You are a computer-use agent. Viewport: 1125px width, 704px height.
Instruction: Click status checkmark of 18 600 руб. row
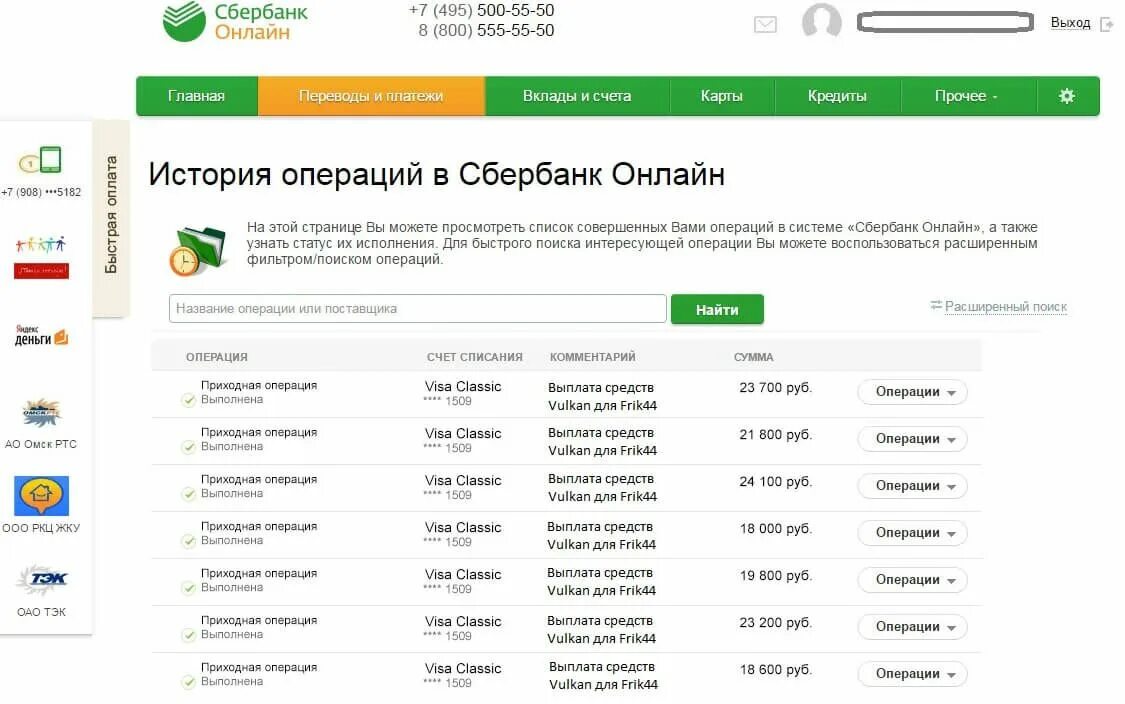[x=189, y=682]
